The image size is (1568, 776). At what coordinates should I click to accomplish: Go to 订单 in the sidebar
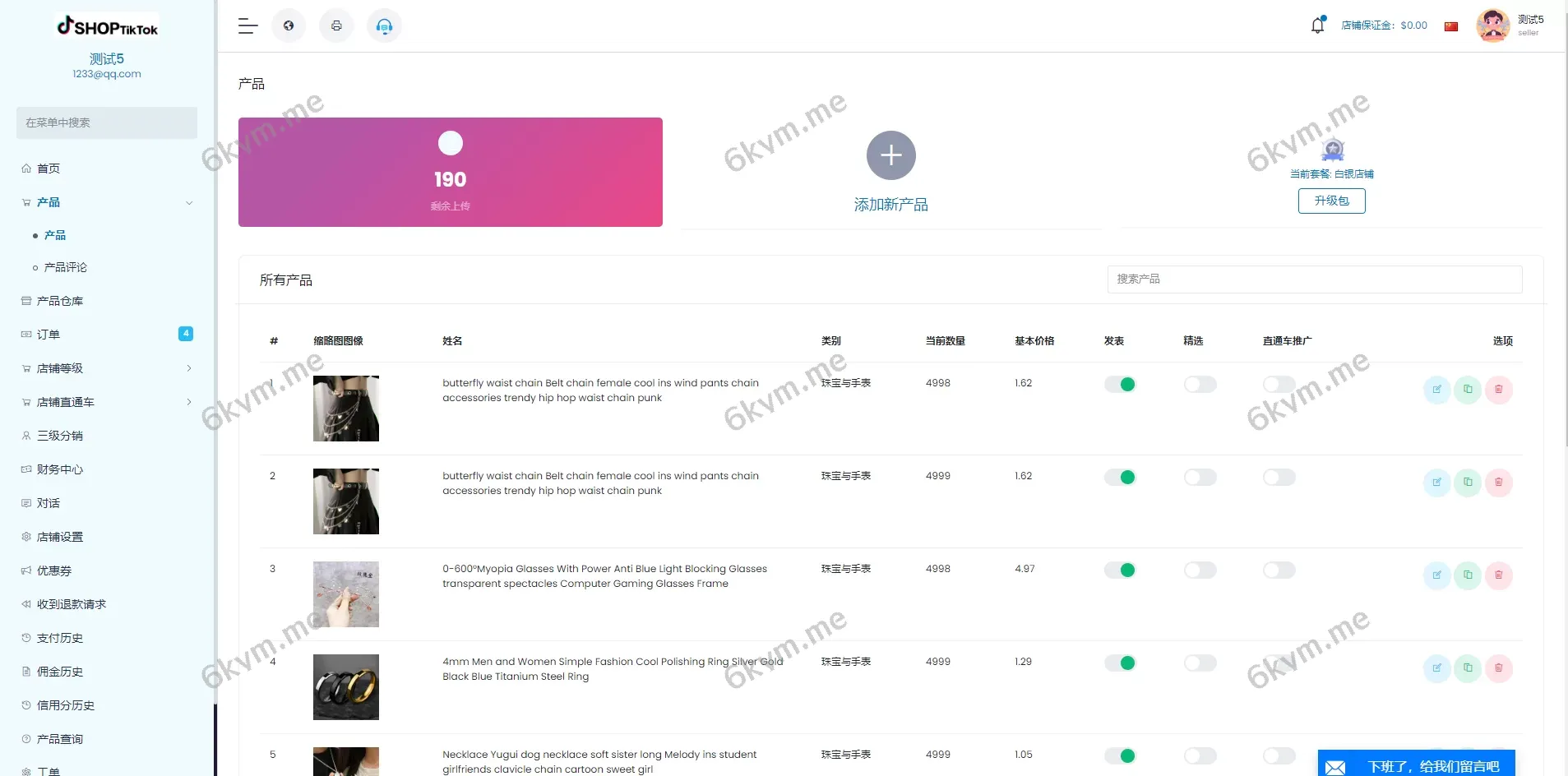[x=49, y=335]
